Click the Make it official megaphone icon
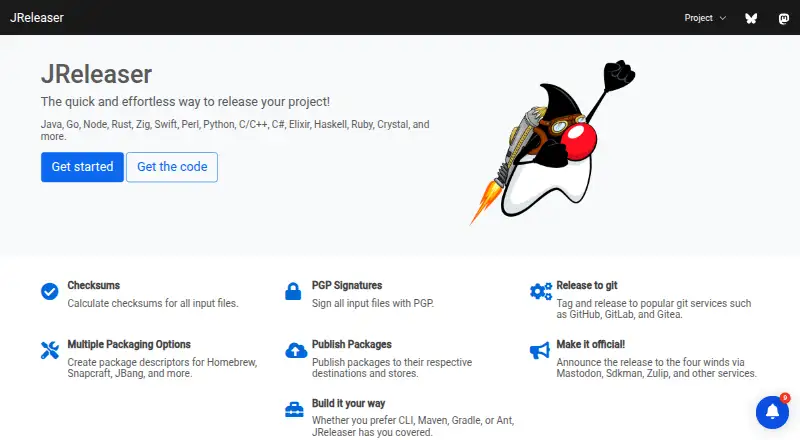Viewport: 800px width, 440px height. coord(540,350)
